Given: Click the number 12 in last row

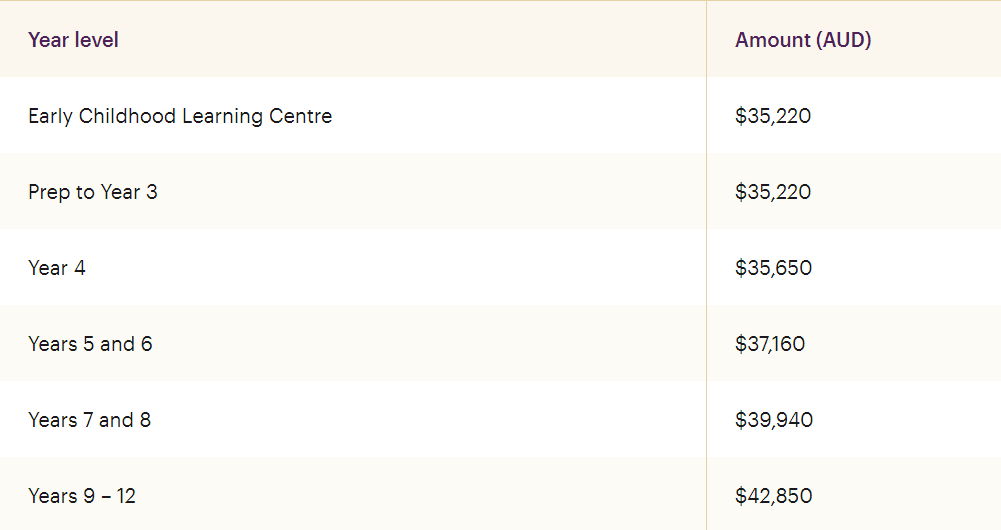Looking at the screenshot, I should [x=126, y=496].
